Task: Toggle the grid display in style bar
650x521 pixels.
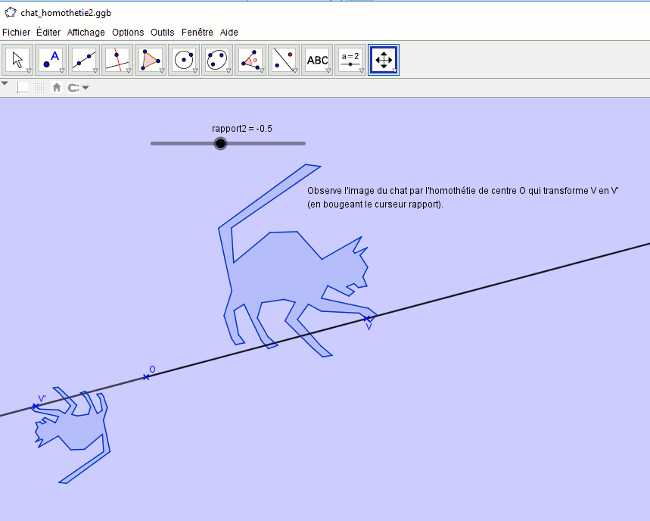Action: [39, 87]
